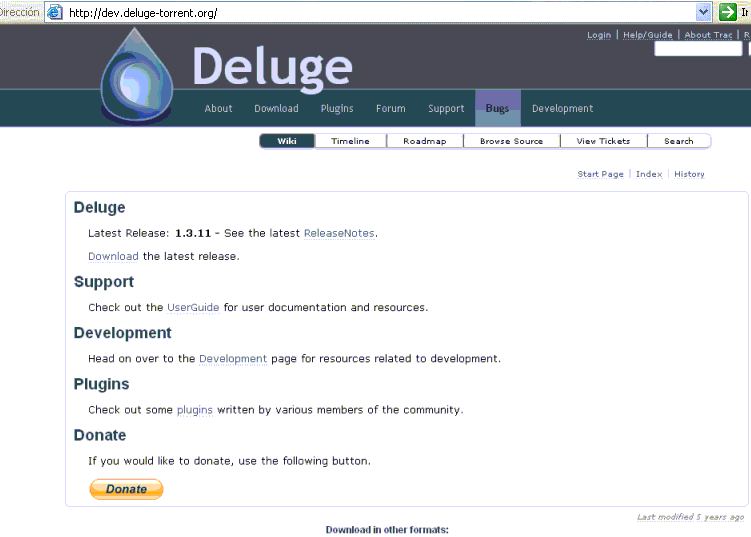The image size is (751, 537).
Task: Switch to the Wiki tab
Action: click(x=287, y=141)
